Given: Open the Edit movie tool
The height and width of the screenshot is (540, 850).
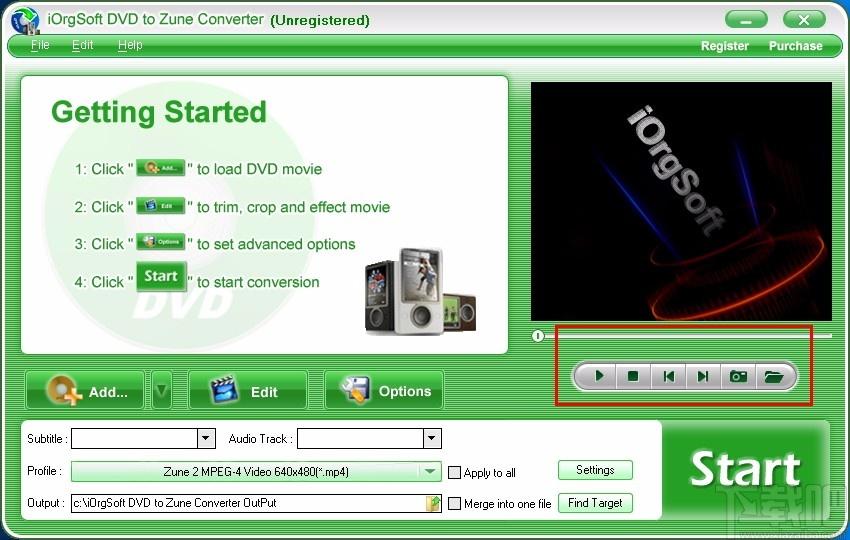Looking at the screenshot, I should coord(248,390).
